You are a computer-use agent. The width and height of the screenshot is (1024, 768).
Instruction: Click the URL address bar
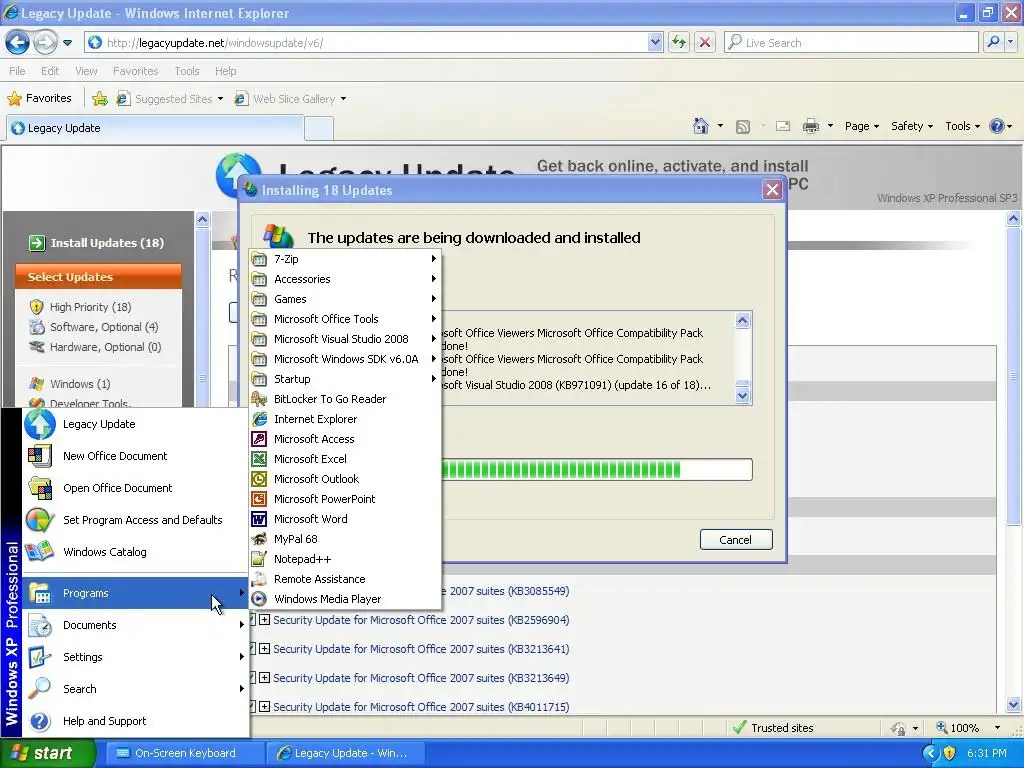[x=372, y=42]
